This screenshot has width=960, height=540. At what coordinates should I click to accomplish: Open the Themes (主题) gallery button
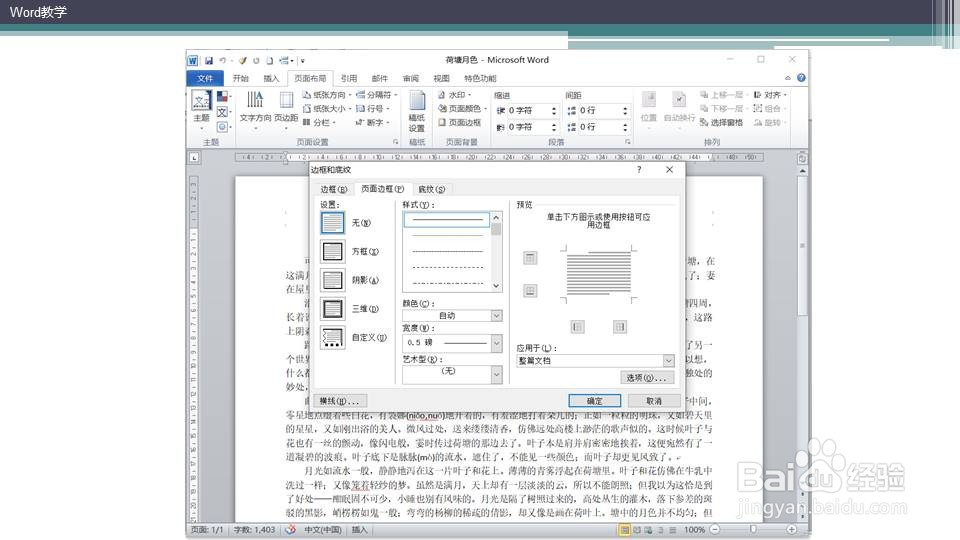click(201, 110)
